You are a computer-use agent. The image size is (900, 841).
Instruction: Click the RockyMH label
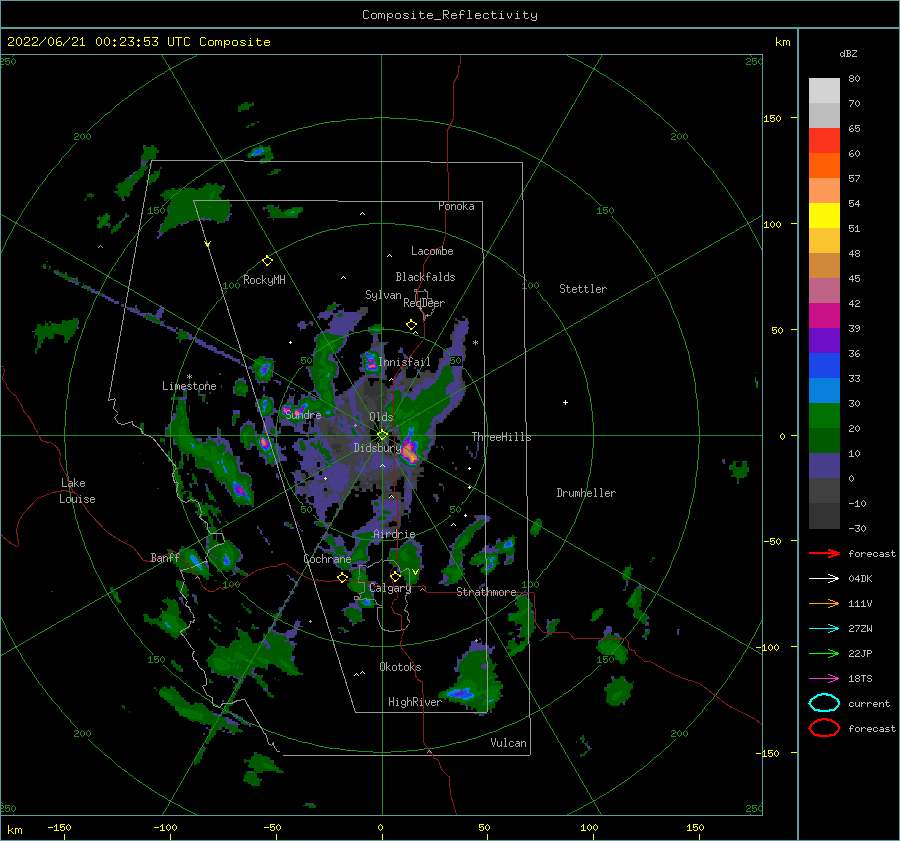tap(264, 280)
